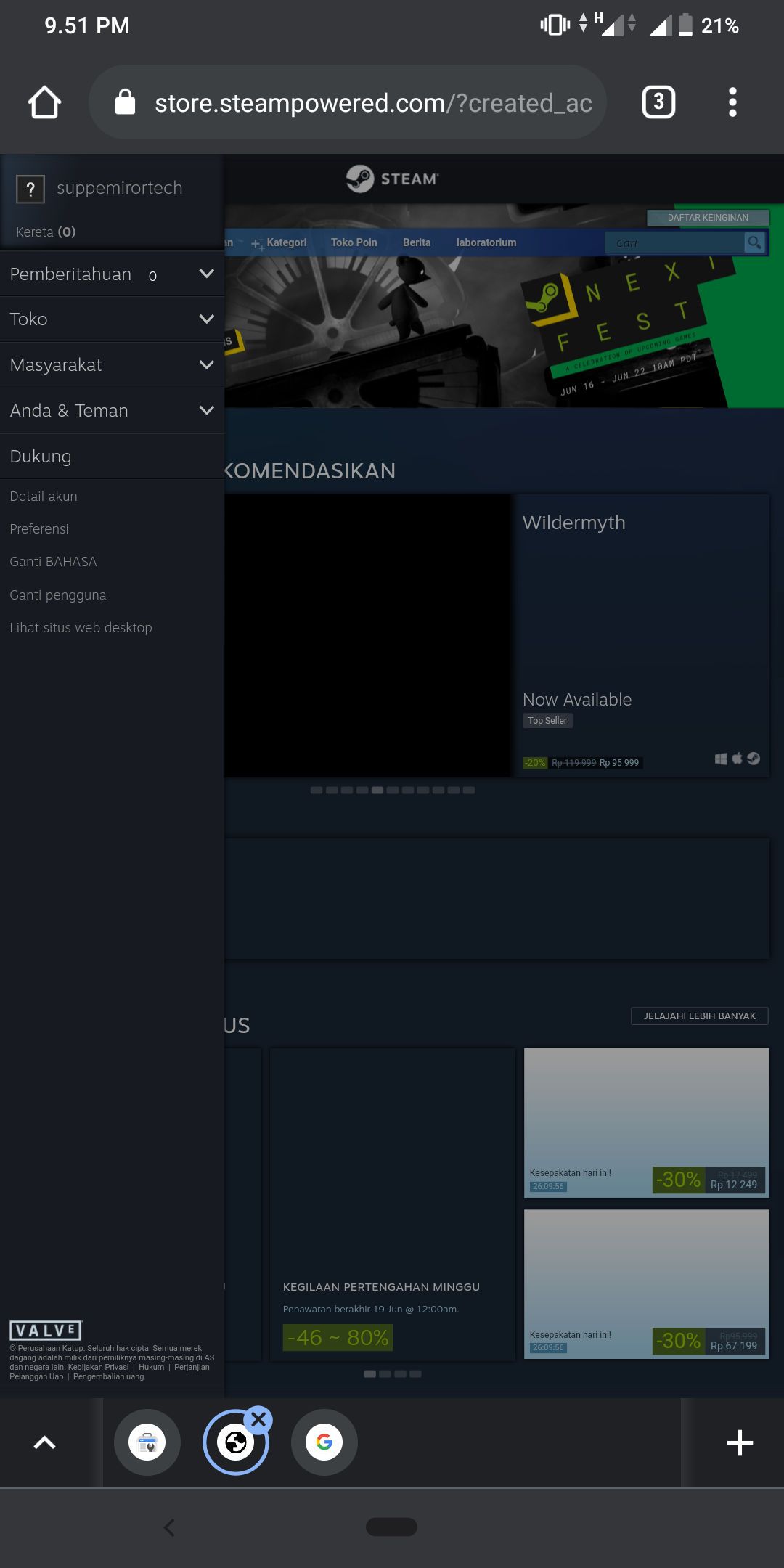Image resolution: width=784 pixels, height=1568 pixels.
Task: Select the first featured carousel dot
Action: [317, 791]
